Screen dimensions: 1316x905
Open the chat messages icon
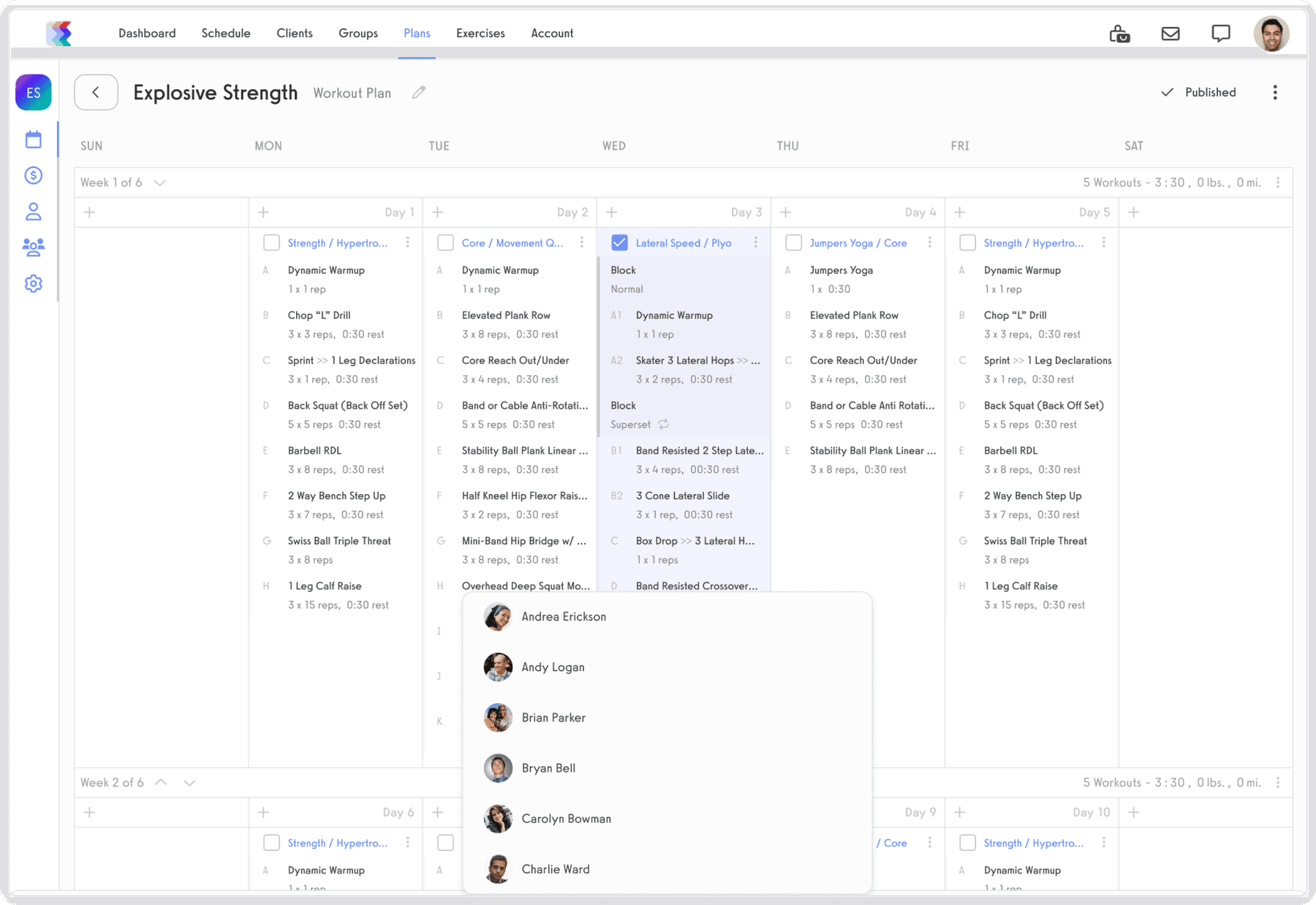click(1220, 34)
